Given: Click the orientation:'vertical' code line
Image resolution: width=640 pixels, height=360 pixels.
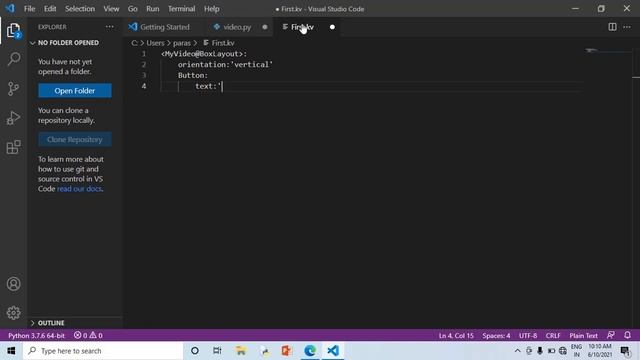Looking at the screenshot, I should tap(225, 64).
